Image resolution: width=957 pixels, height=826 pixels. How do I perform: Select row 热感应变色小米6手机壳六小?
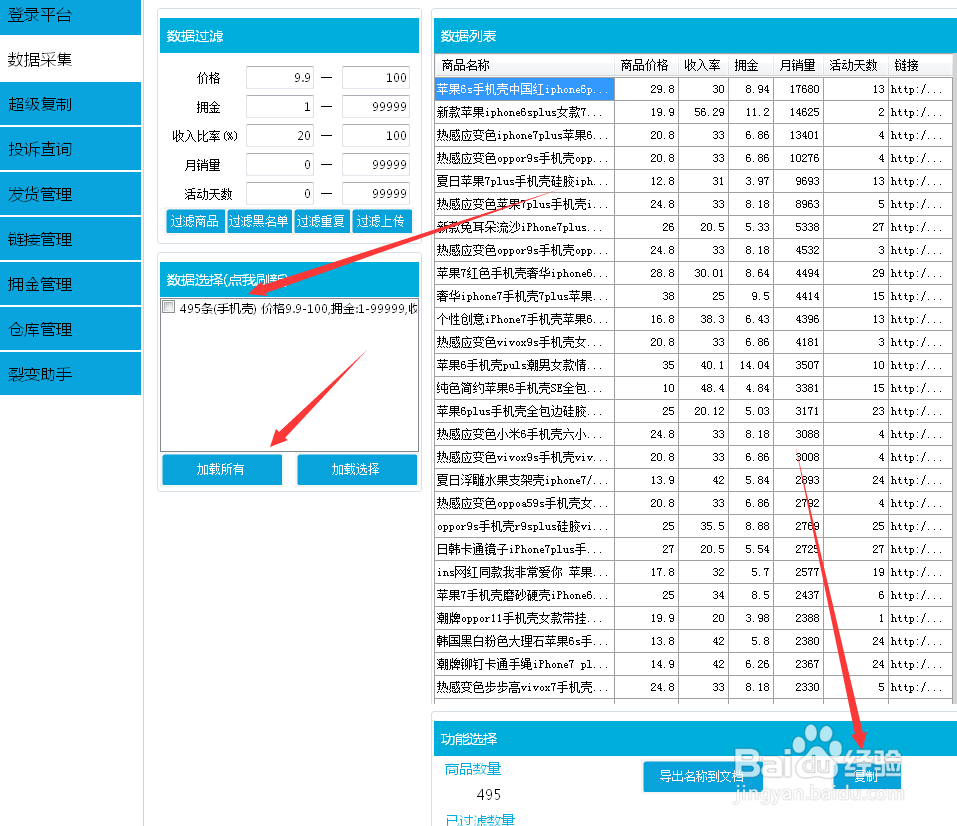[x=693, y=434]
